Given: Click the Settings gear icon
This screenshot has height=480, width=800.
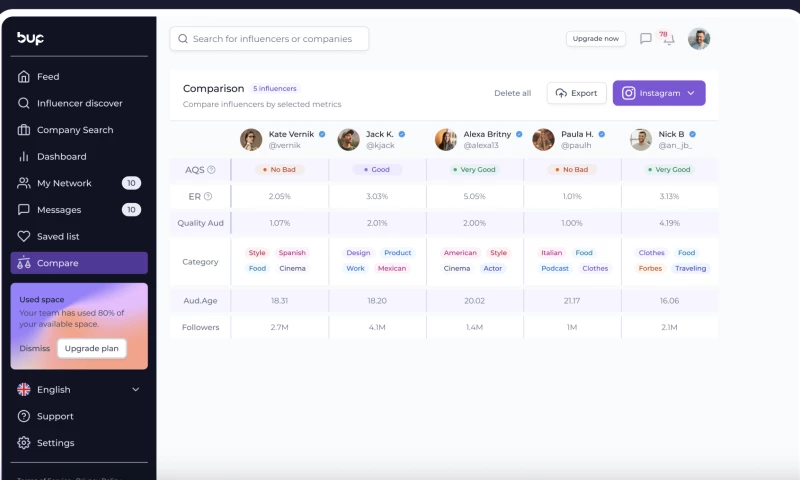Looking at the screenshot, I should point(23,443).
